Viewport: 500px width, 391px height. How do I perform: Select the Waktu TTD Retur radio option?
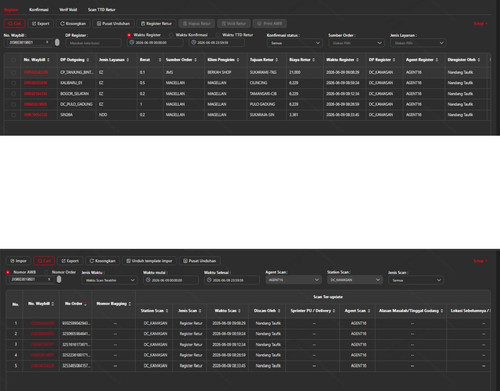[x=218, y=35]
